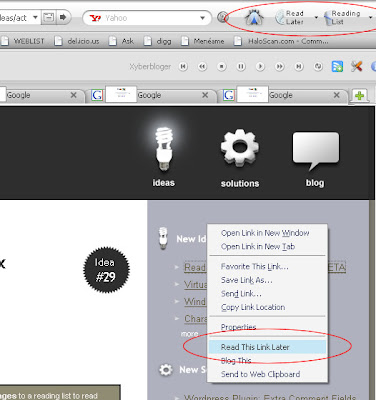Screen dimensions: 376x400
Task: Open a new tab with the green plus button
Action: click(359, 96)
